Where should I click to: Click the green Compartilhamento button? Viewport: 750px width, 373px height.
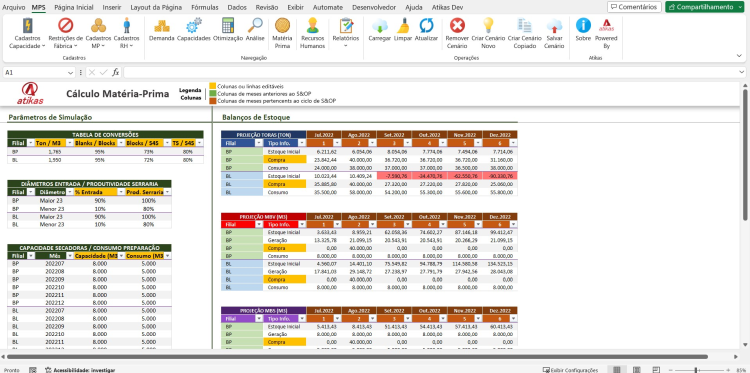click(705, 7)
